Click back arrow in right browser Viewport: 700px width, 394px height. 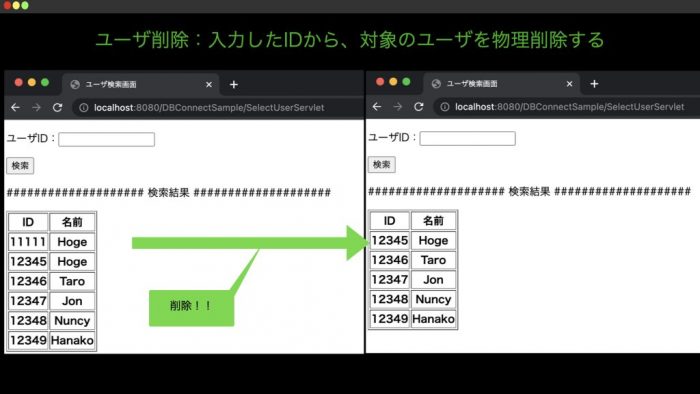click(377, 107)
